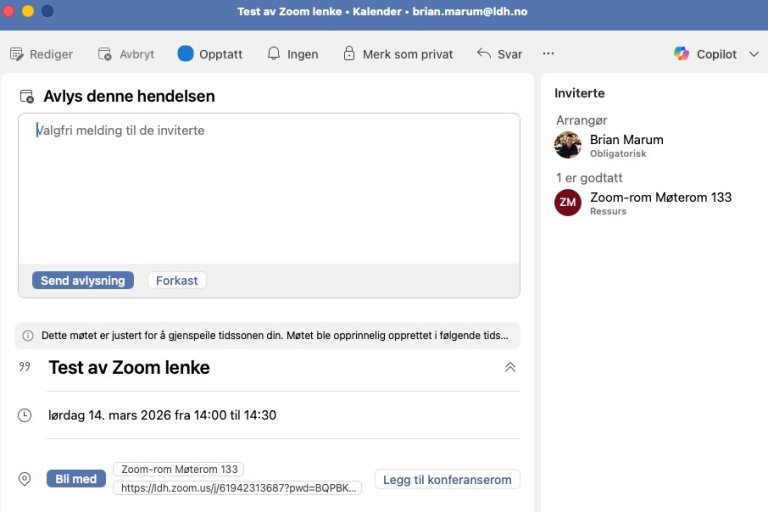Click the clock icon beside the date

[x=24, y=415]
